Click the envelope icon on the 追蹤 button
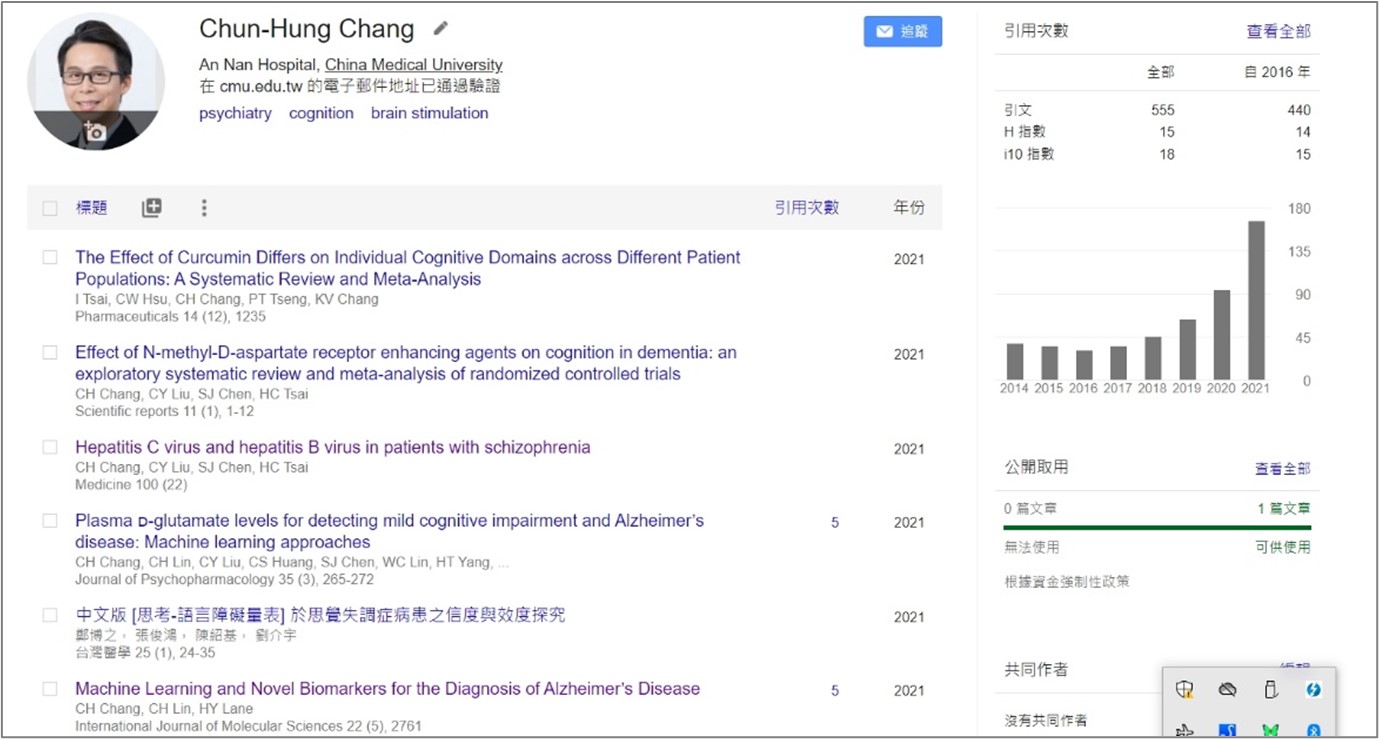The image size is (1379, 739). coord(884,32)
